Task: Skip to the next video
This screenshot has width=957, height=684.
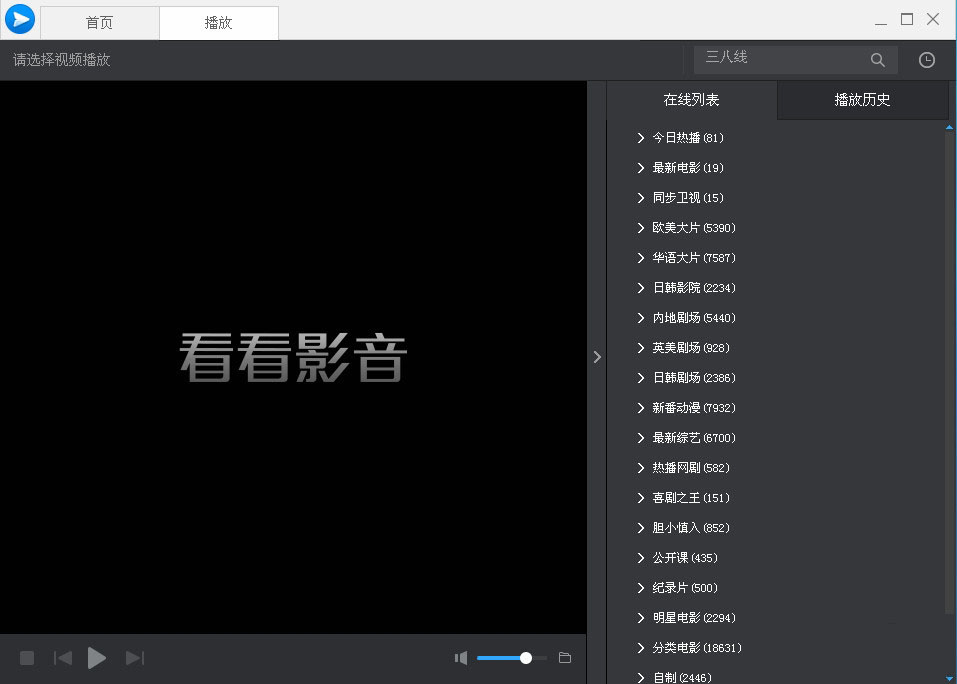Action: click(135, 658)
